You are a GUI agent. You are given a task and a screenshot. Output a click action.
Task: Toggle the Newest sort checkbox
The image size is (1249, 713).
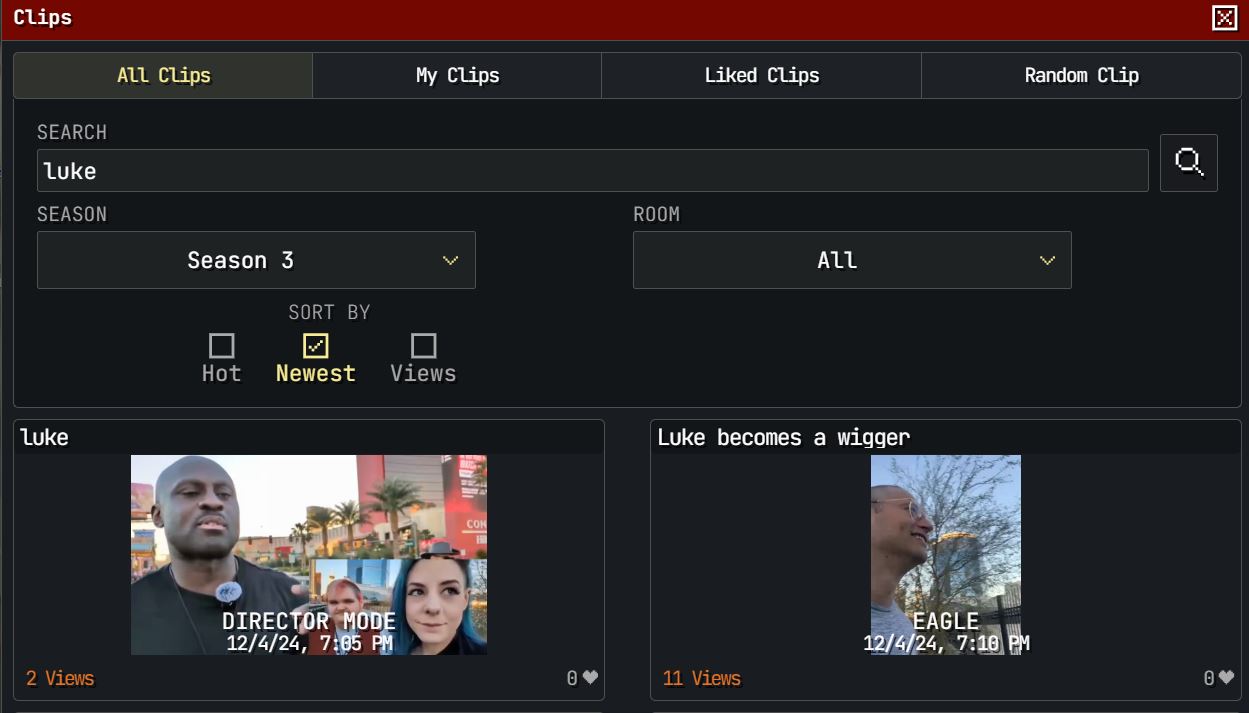pyautogui.click(x=315, y=346)
